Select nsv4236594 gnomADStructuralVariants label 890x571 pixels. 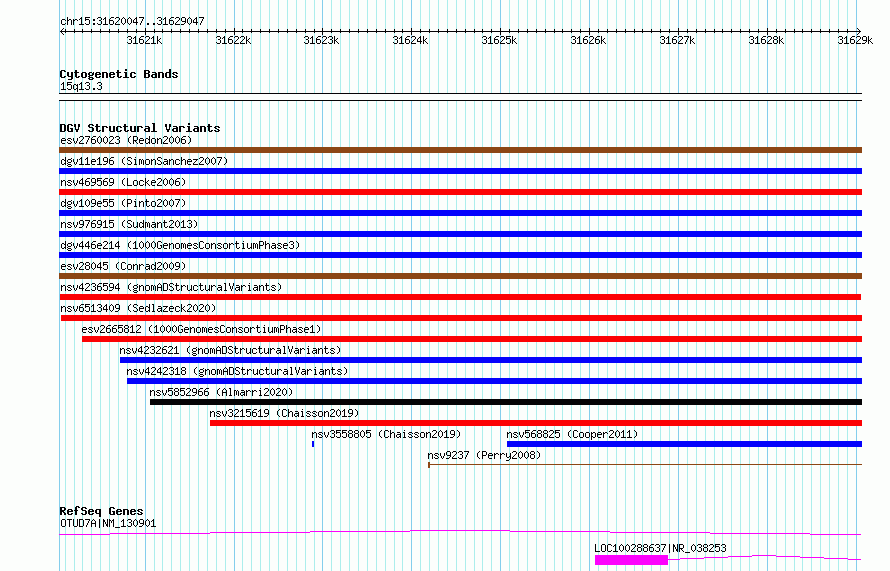(171, 287)
